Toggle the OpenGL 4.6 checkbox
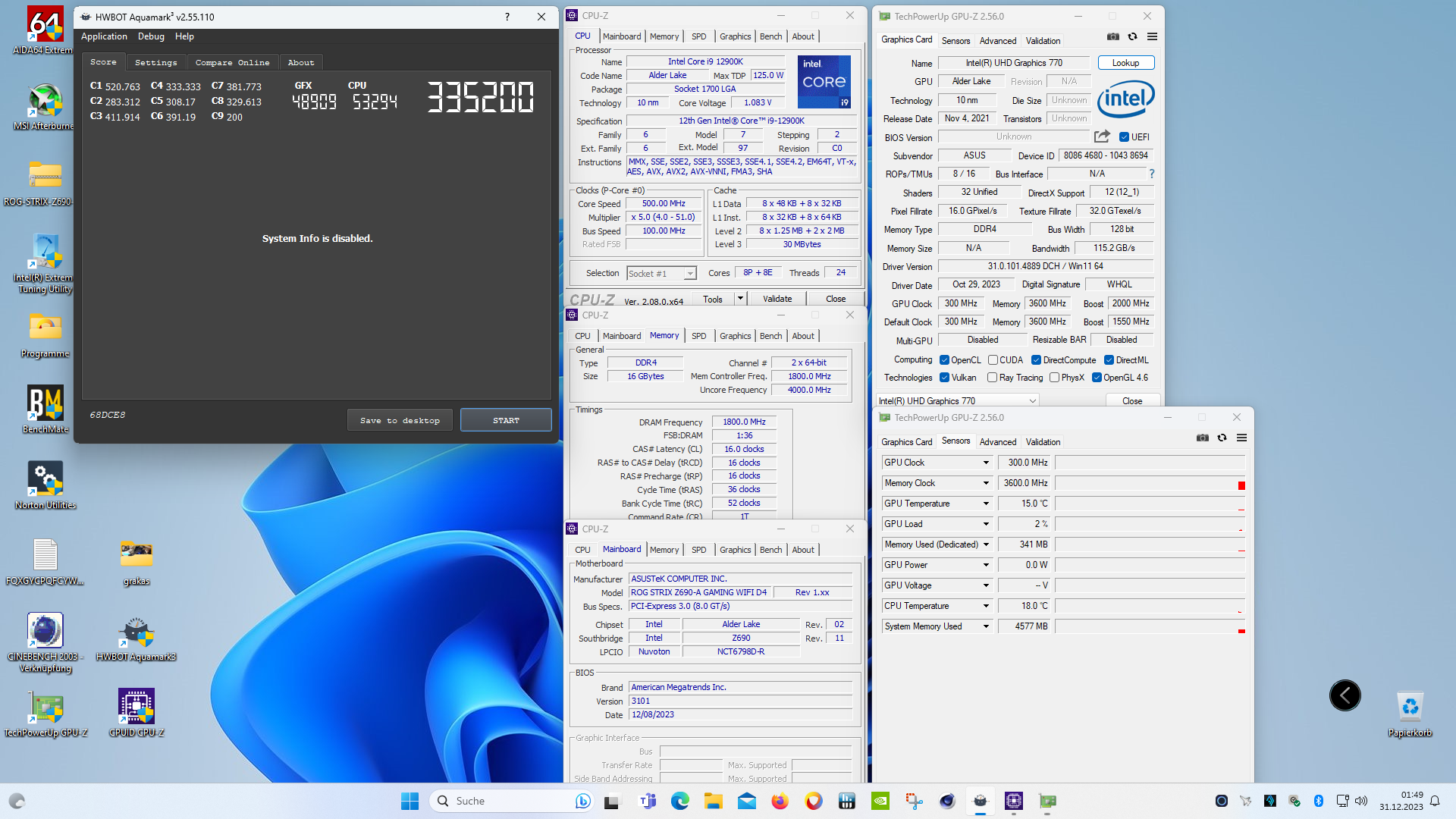 1097,378
